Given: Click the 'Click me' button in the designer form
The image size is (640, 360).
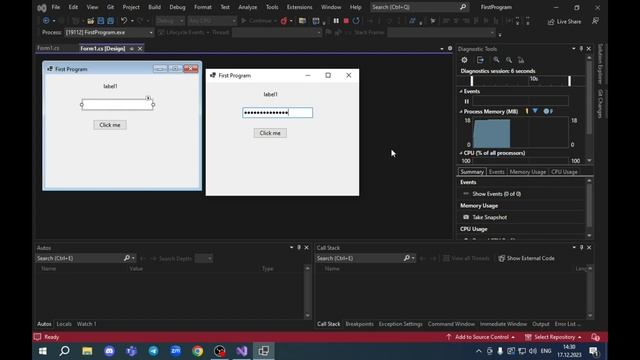Looking at the screenshot, I should (110, 125).
